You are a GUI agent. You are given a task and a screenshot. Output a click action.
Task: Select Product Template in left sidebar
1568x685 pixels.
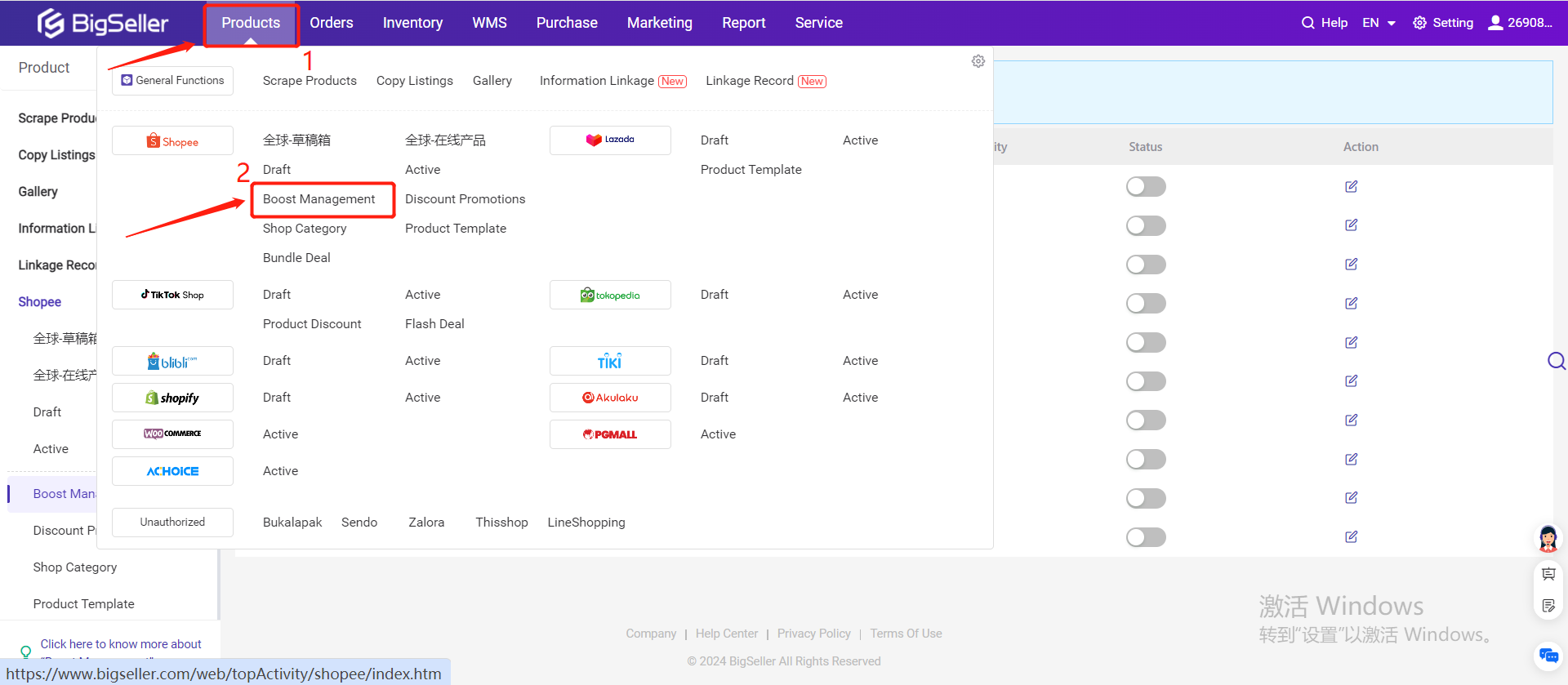pos(83,604)
